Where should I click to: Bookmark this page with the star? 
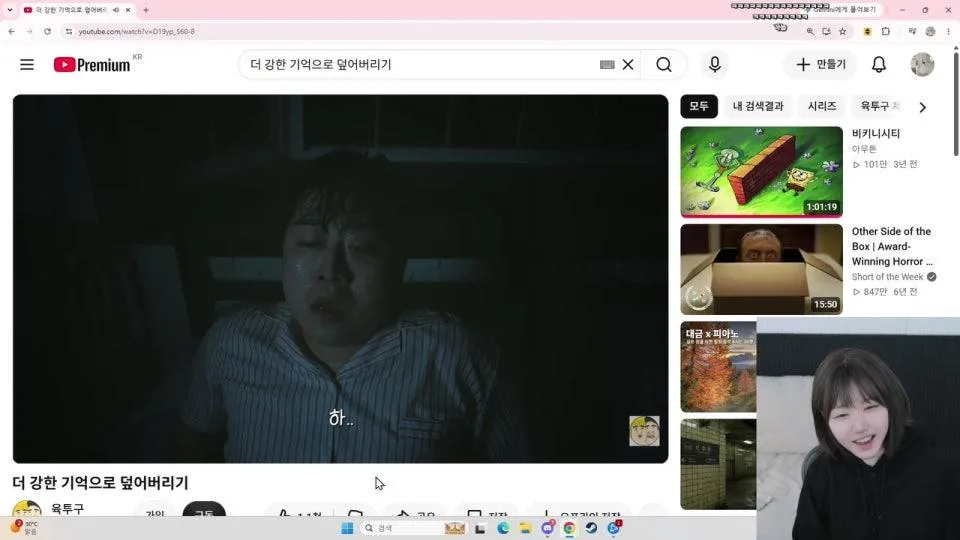point(842,31)
